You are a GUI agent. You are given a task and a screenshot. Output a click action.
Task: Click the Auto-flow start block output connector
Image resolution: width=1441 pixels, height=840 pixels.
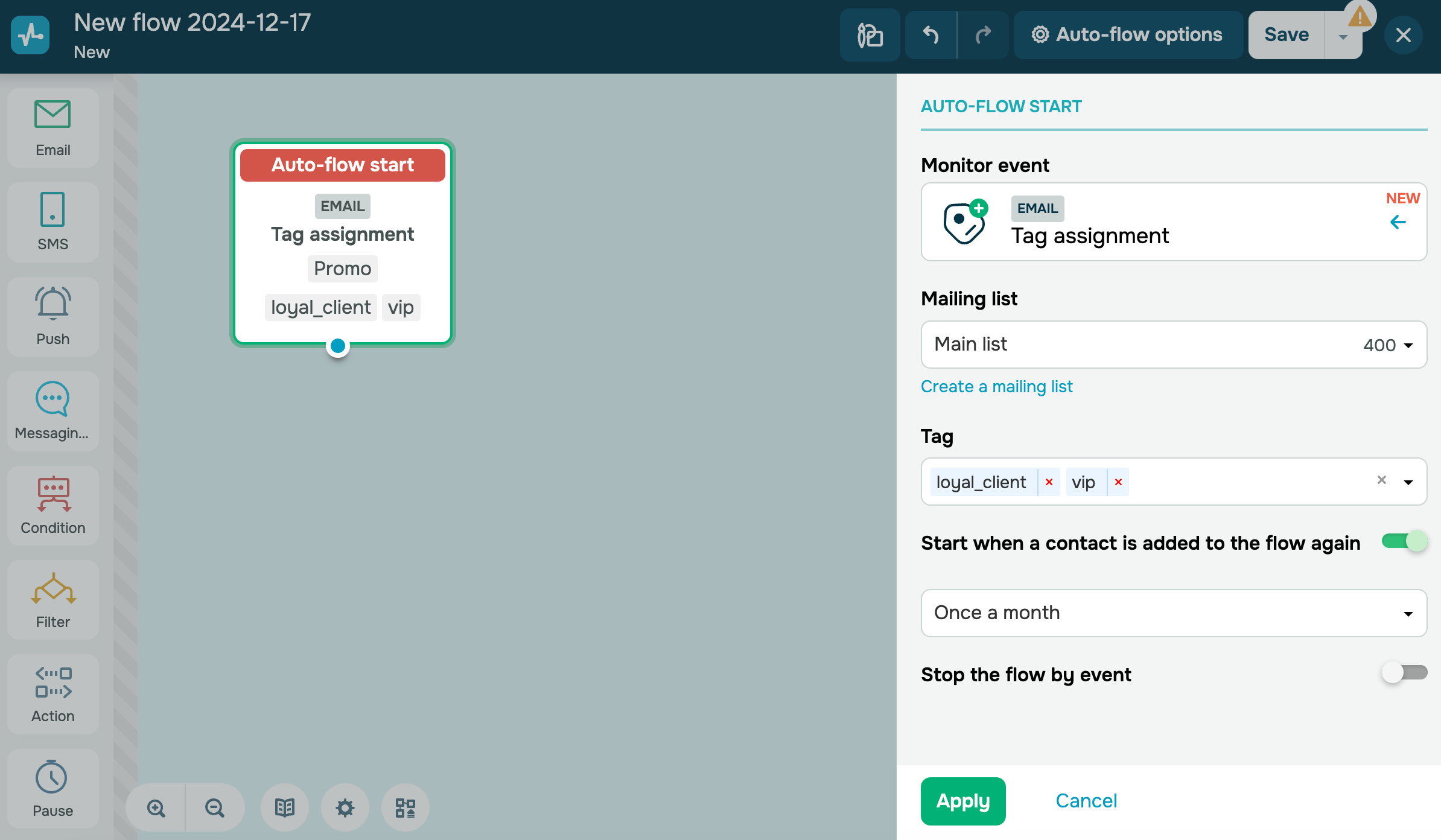click(x=338, y=346)
